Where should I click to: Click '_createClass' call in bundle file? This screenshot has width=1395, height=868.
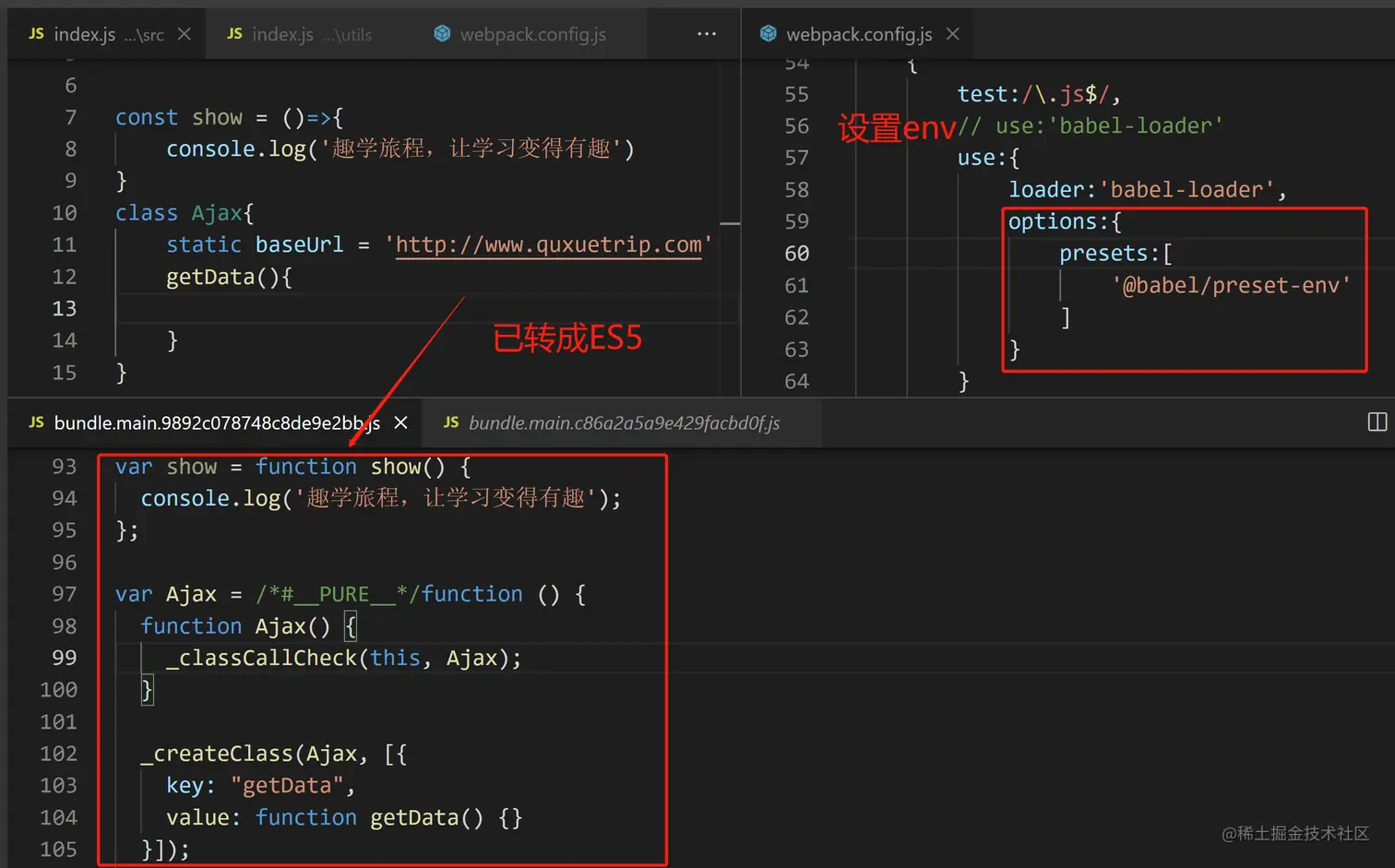tap(217, 754)
